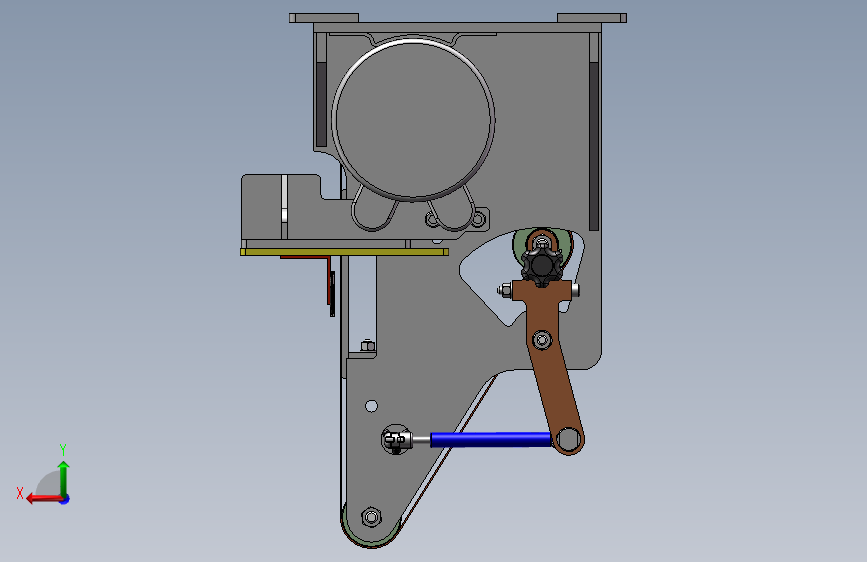Image resolution: width=867 pixels, height=562 pixels.
Task: Select the hex bolt on brown lever pivot
Action: [x=542, y=340]
